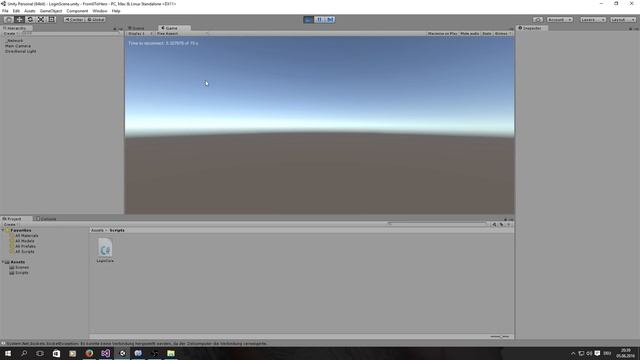Switch to the Scene tab
This screenshot has width=640, height=360.
click(x=137, y=28)
